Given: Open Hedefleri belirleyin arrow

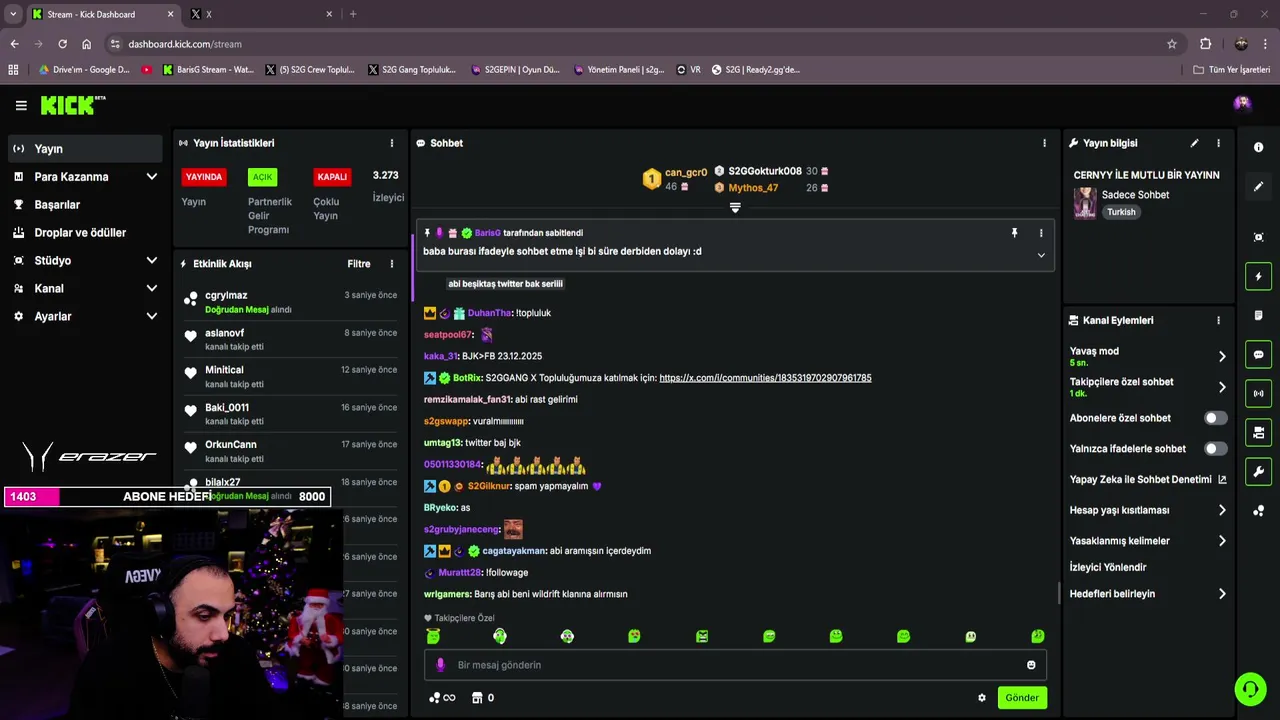Looking at the screenshot, I should pyautogui.click(x=1222, y=594).
